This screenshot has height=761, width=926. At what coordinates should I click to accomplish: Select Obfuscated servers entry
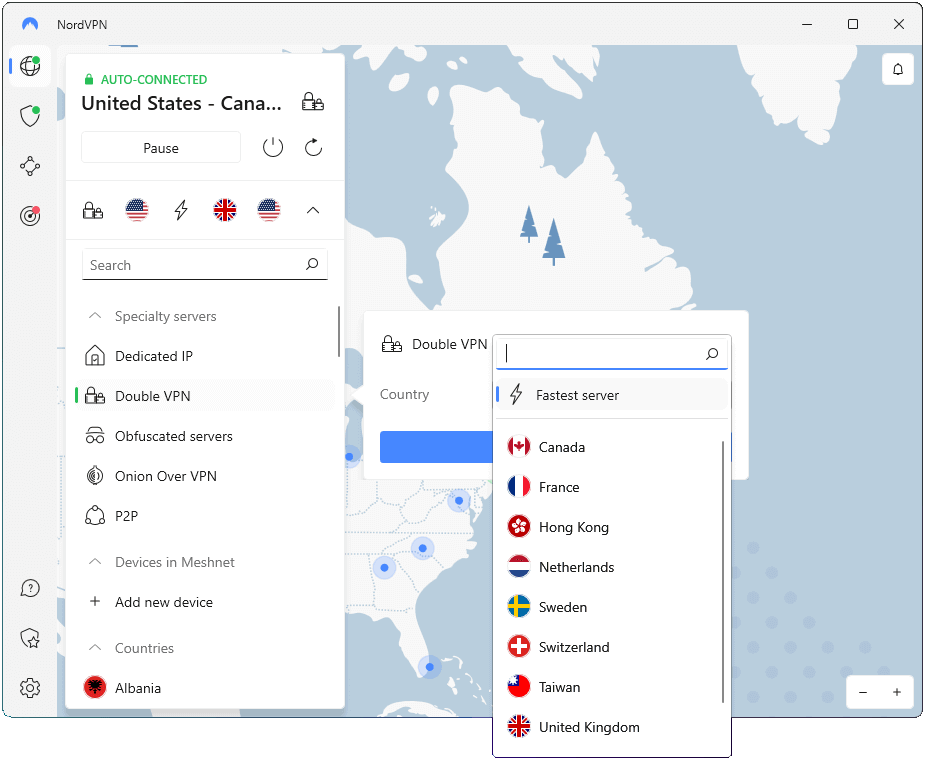pos(204,436)
